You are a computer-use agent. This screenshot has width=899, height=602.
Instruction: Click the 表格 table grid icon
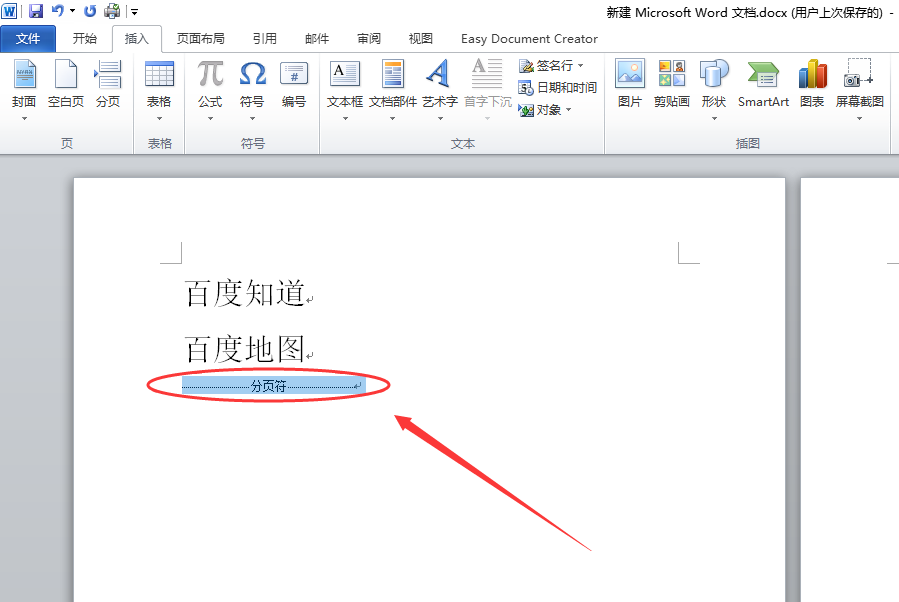tap(159, 75)
